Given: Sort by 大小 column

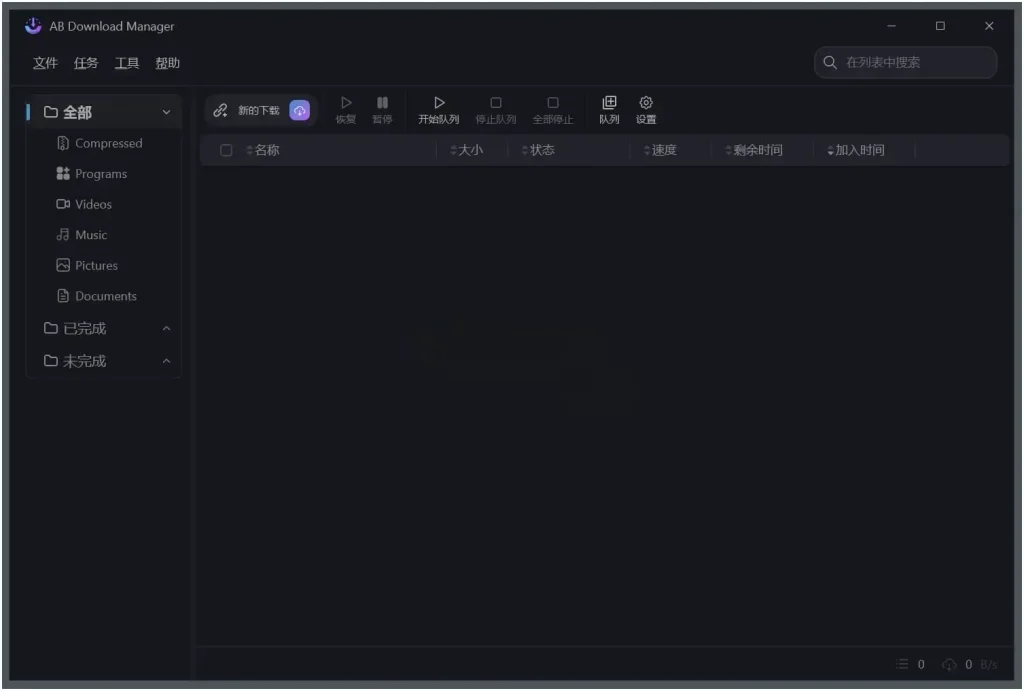Looking at the screenshot, I should [467, 150].
